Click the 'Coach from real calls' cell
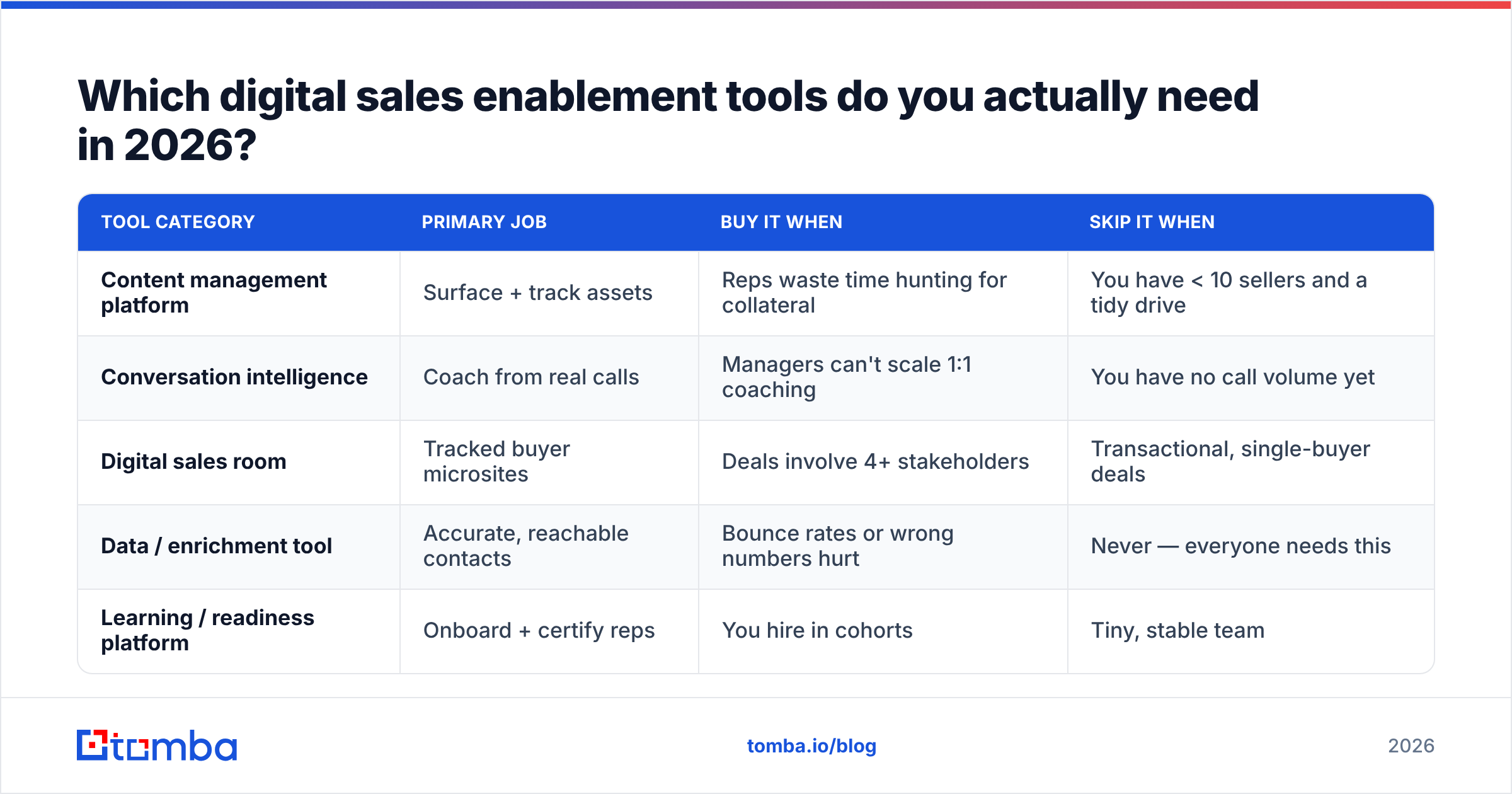 pos(549,378)
